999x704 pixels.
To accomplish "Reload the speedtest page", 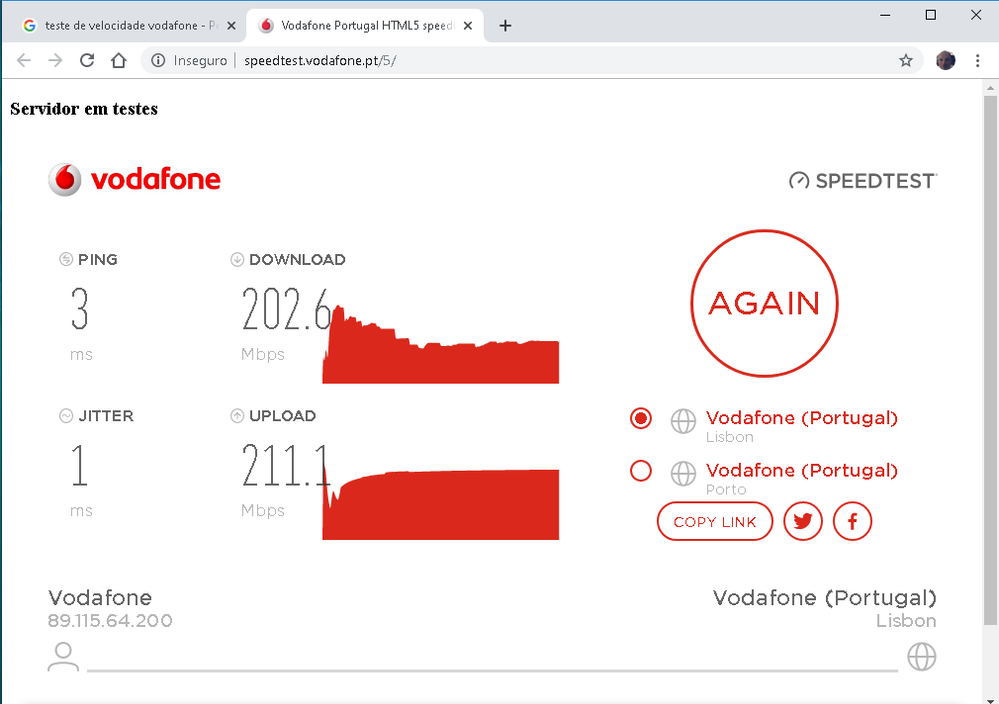I will coord(87,61).
